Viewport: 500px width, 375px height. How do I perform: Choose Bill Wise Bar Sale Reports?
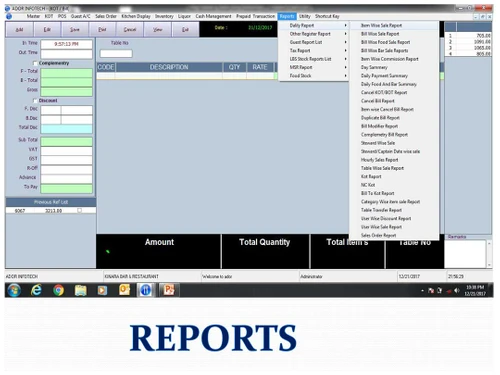coord(384,50)
